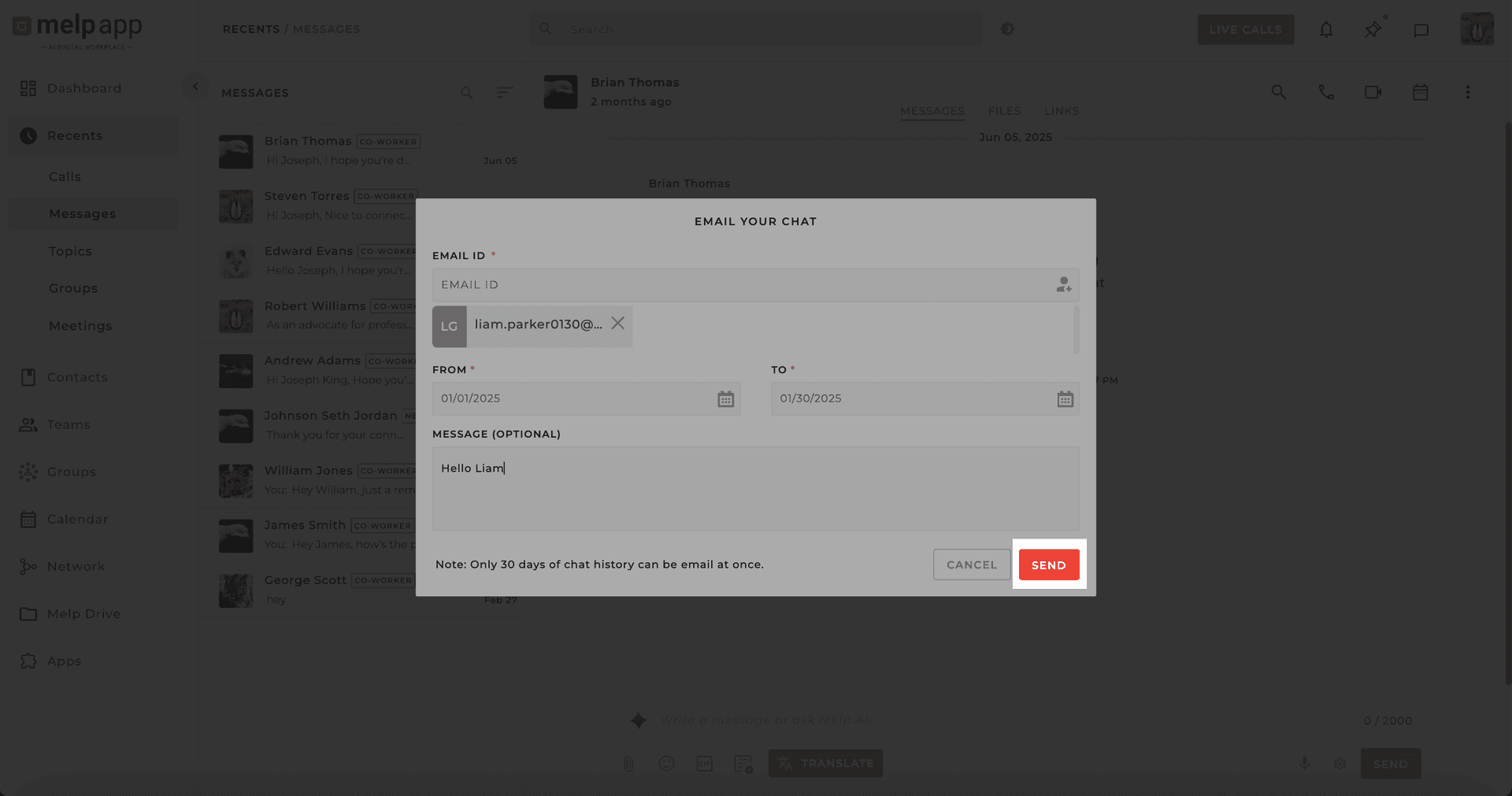
Task: Open the contact picker icon in Email ID field
Action: click(x=1064, y=284)
